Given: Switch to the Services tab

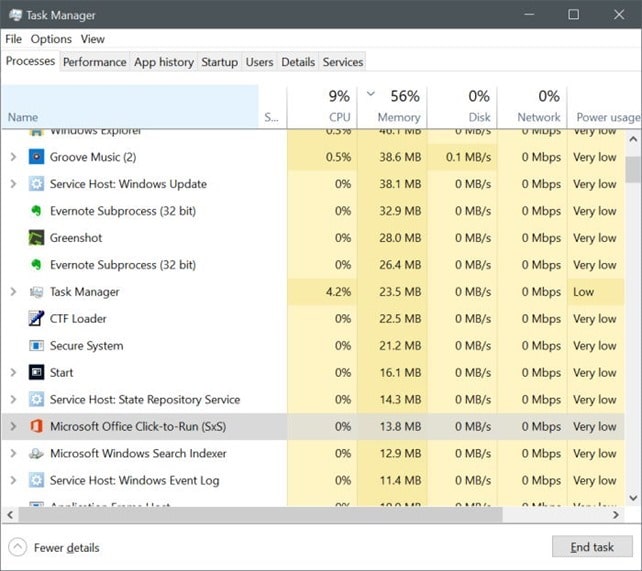Looking at the screenshot, I should (x=343, y=62).
